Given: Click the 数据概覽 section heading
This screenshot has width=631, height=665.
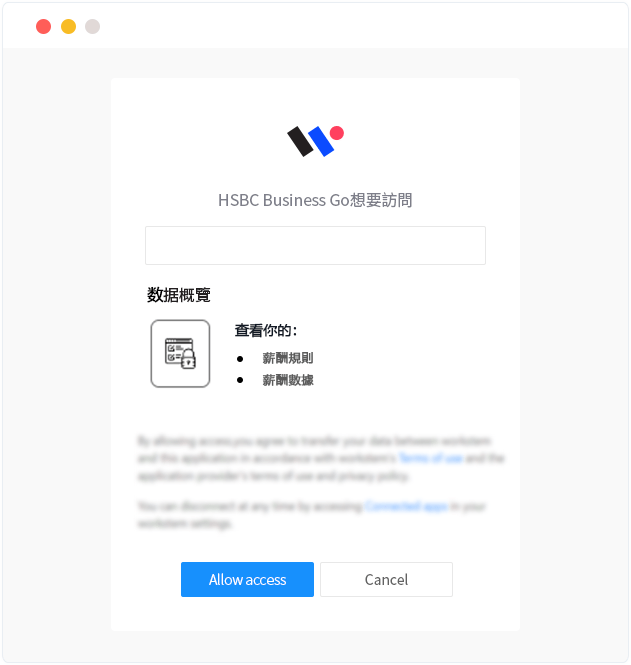Looking at the screenshot, I should (x=179, y=295).
